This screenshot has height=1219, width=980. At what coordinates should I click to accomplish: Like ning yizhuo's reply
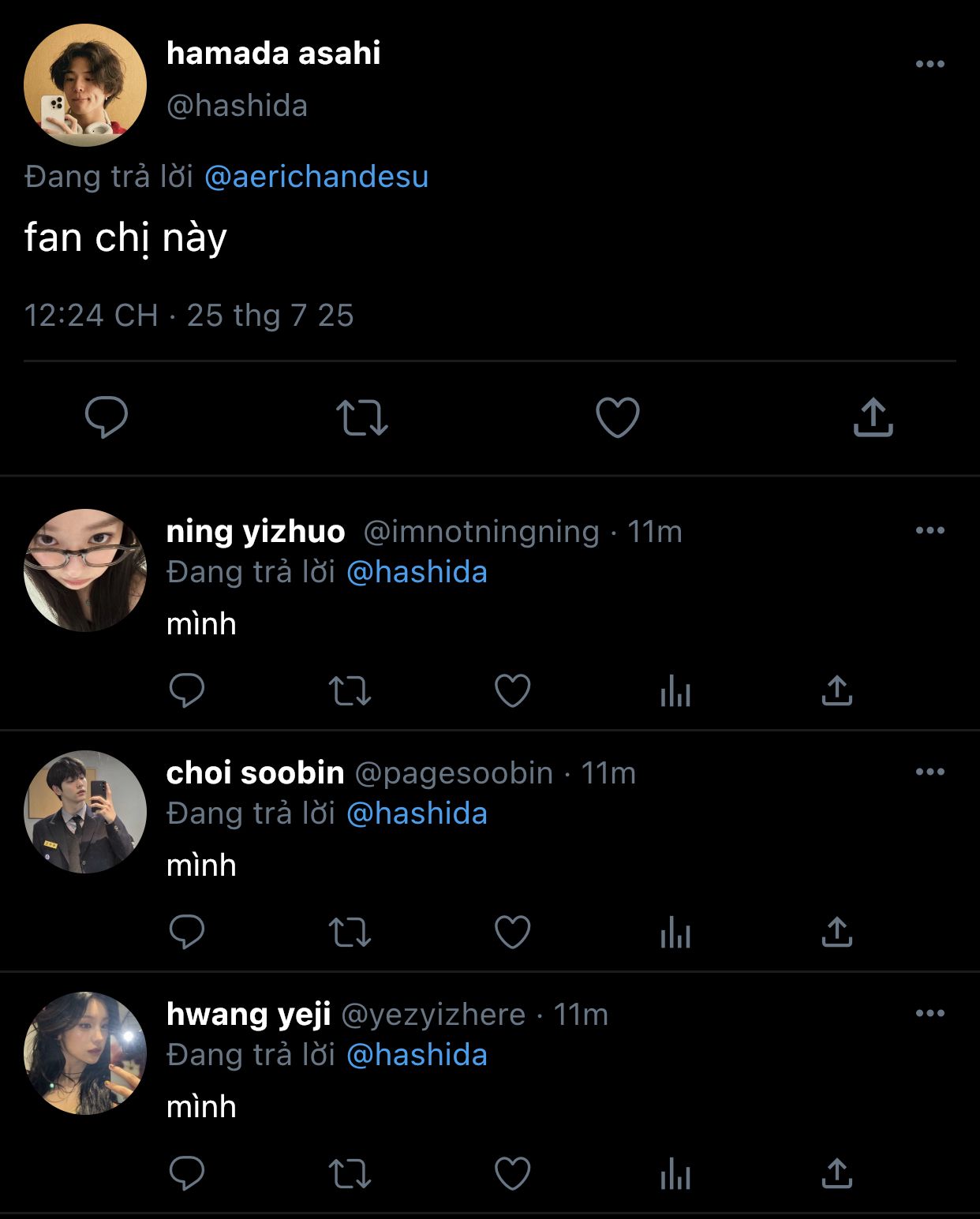point(512,691)
